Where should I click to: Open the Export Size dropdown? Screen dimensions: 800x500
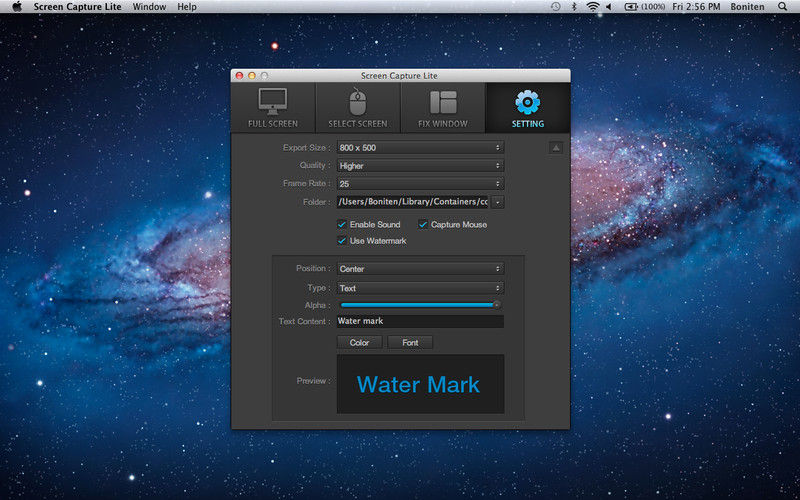420,147
